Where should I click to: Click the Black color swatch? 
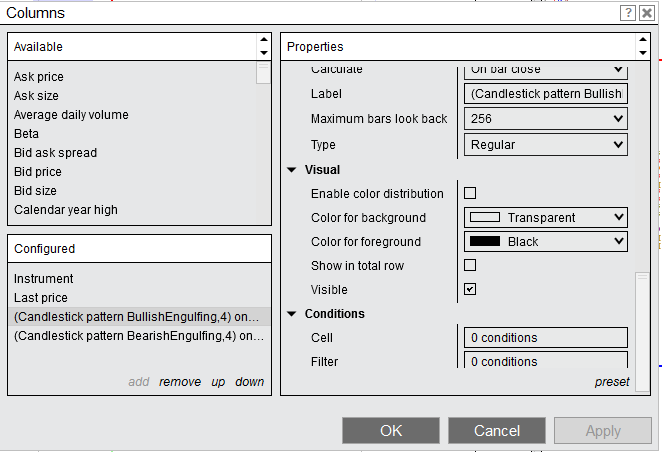click(x=485, y=241)
